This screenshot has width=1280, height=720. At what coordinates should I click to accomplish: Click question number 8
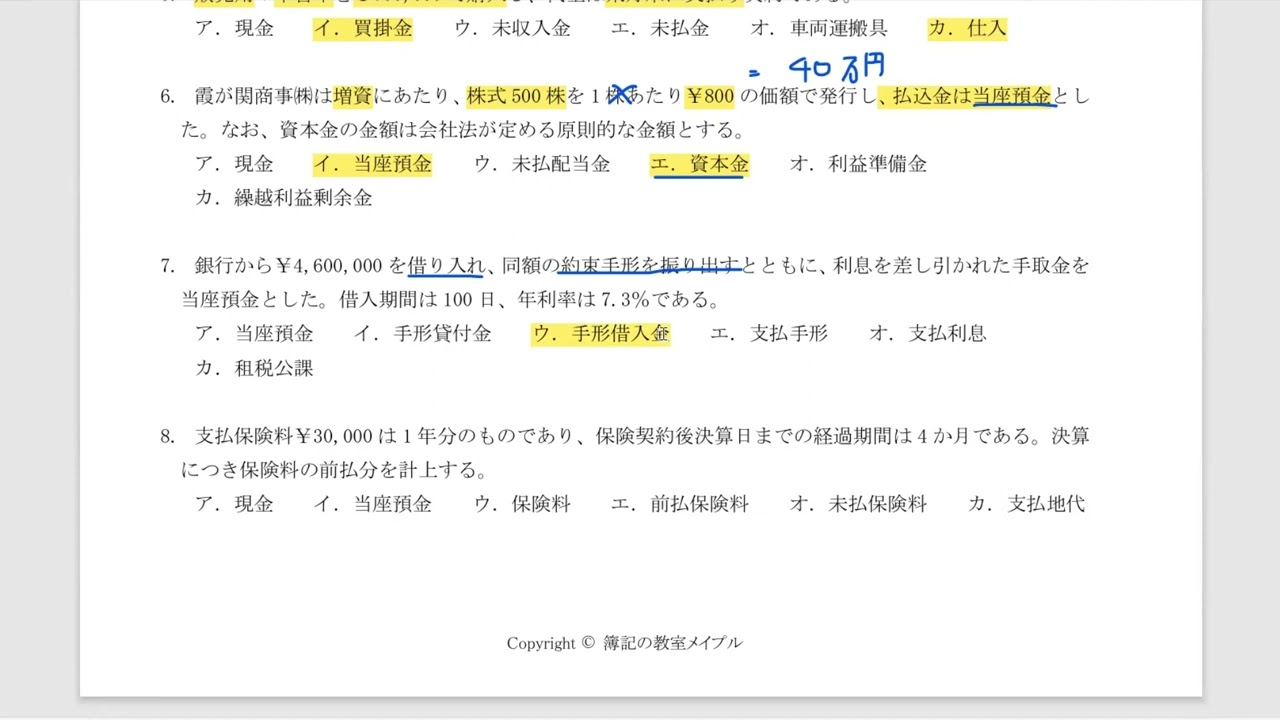168,436
